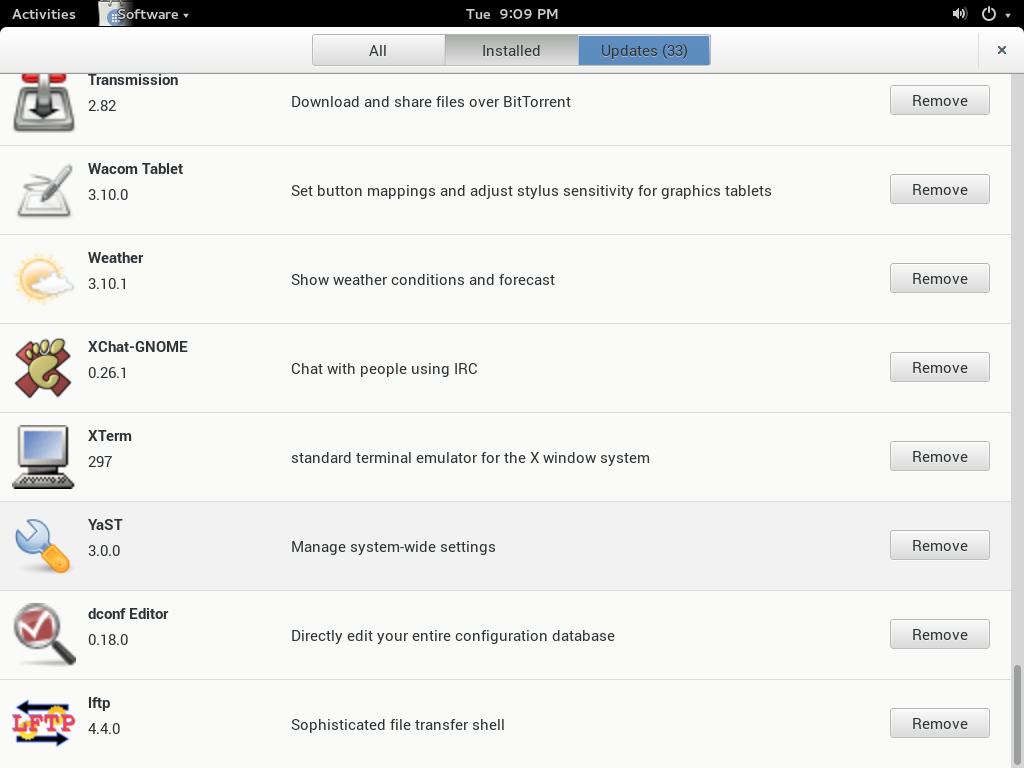This screenshot has width=1024, height=768.
Task: Select the YaST title text
Action: click(105, 524)
